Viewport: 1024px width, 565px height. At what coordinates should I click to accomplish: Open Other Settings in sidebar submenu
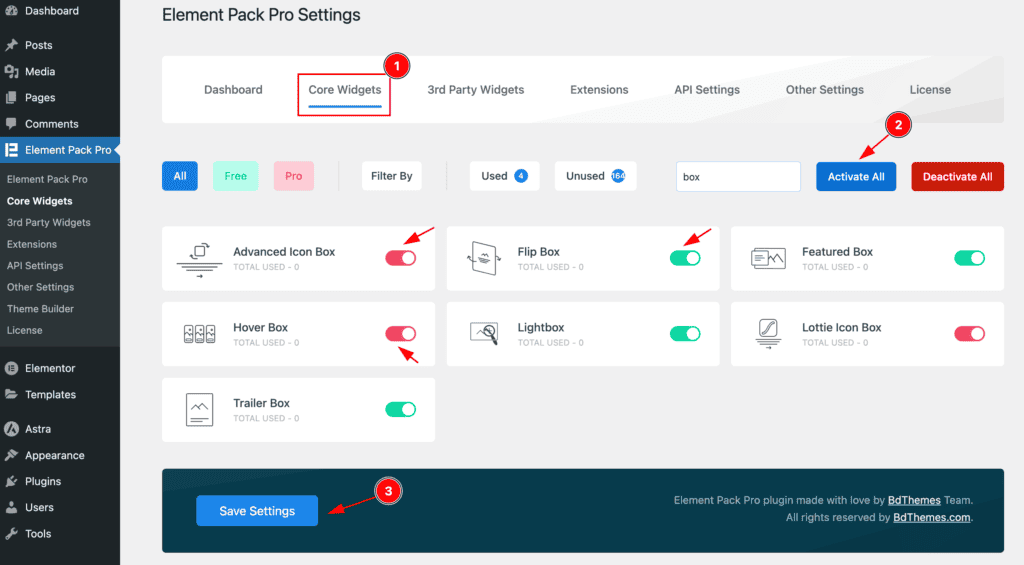[x=40, y=287]
